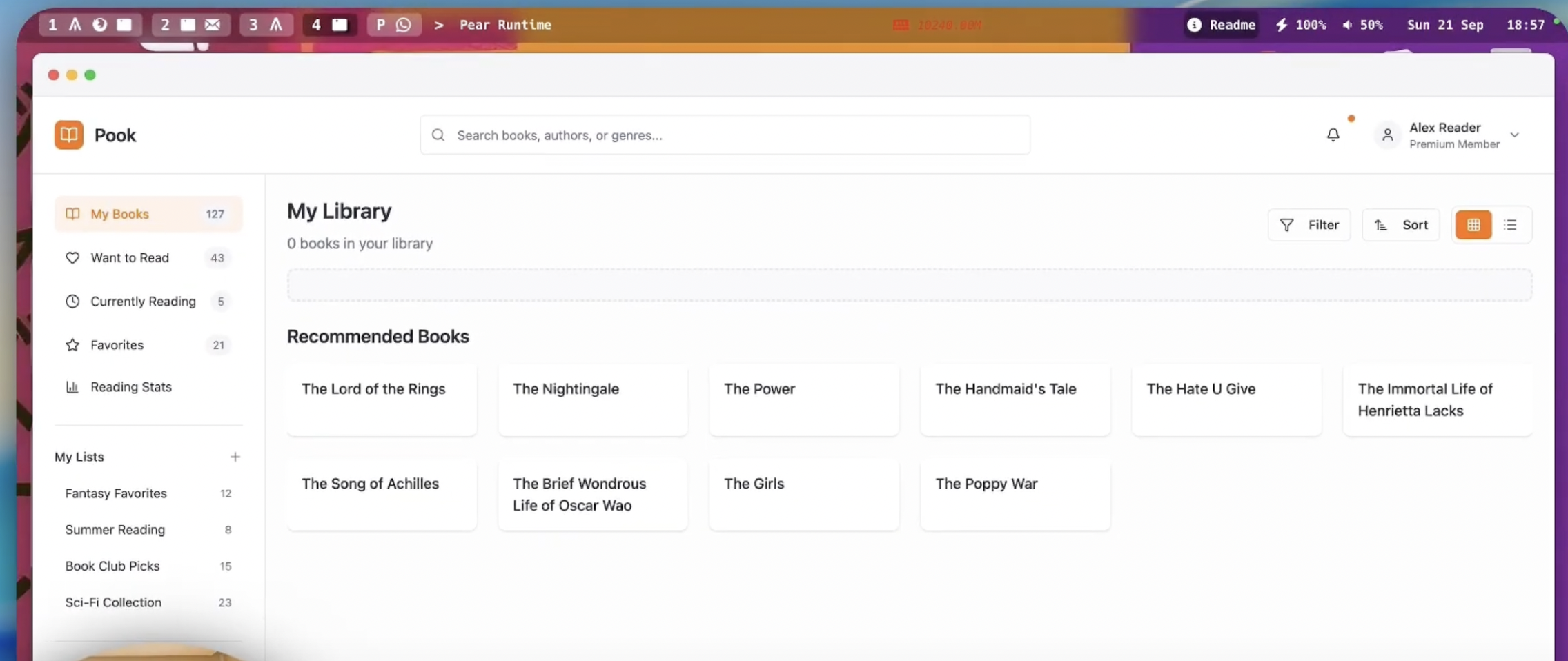Select Want to Read in sidebar

(x=130, y=257)
